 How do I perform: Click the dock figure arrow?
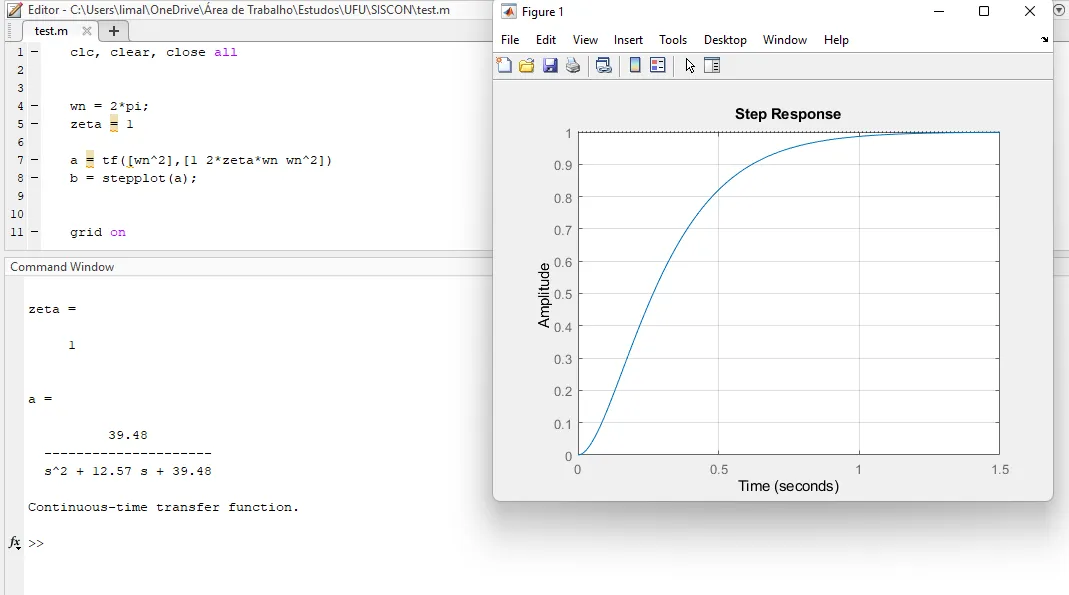click(1045, 40)
